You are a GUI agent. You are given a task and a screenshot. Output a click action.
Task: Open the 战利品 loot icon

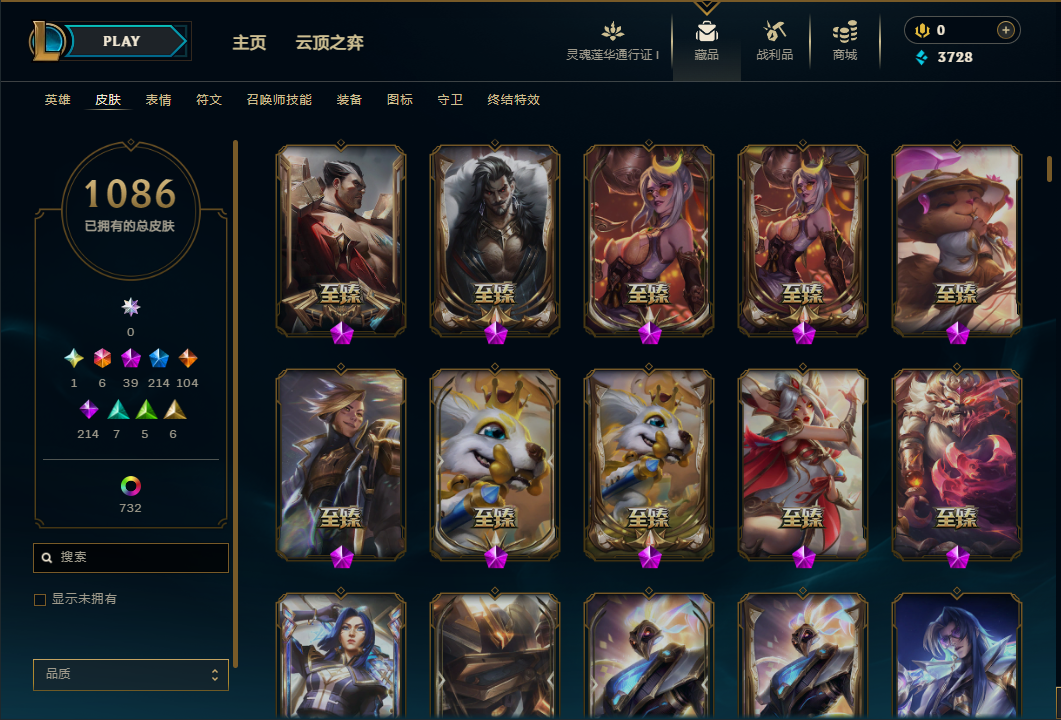(x=774, y=31)
